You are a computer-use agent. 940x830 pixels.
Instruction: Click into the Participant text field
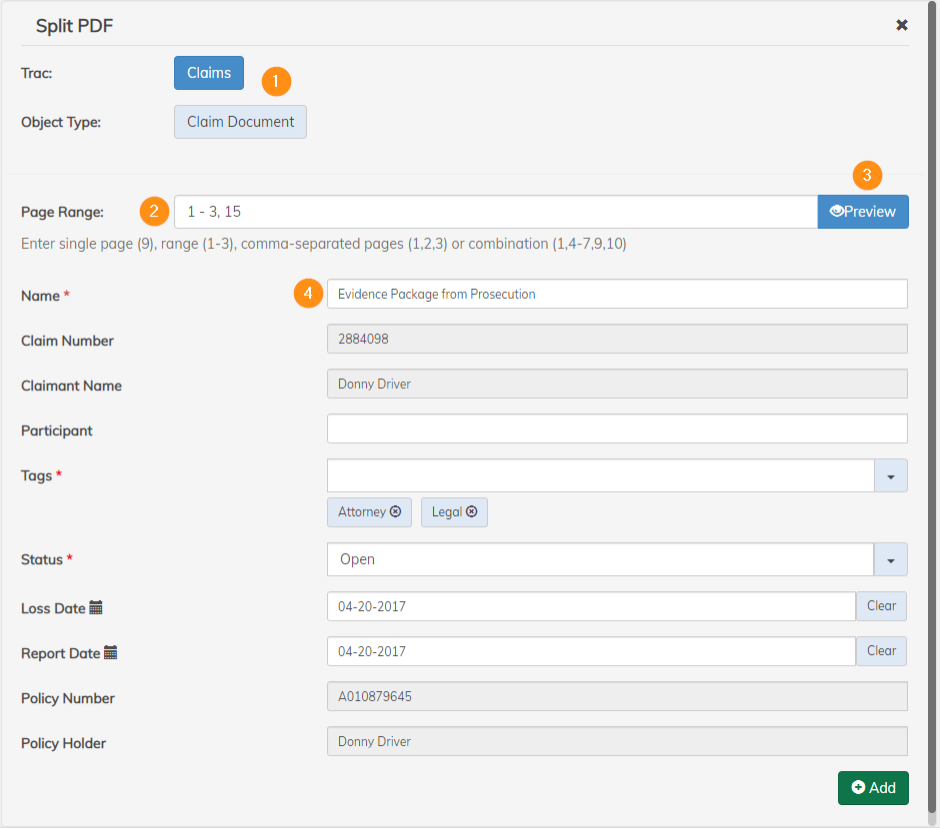(x=617, y=429)
